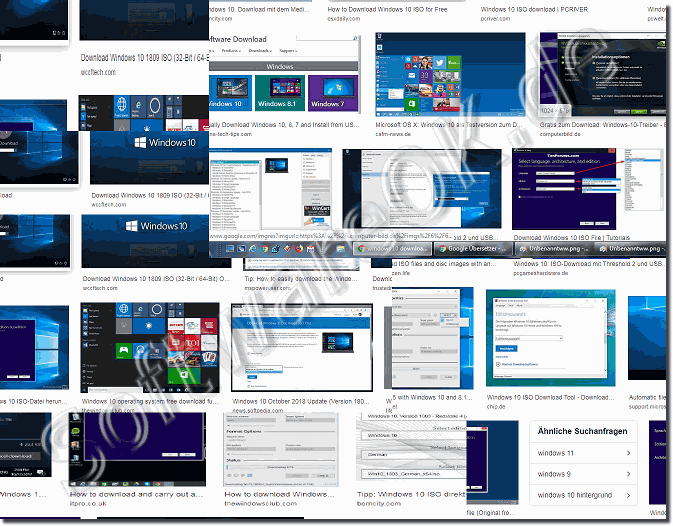Viewport: 673px width, 526px height.
Task: Open the Nvidia installer options thumbnail
Action: click(603, 74)
